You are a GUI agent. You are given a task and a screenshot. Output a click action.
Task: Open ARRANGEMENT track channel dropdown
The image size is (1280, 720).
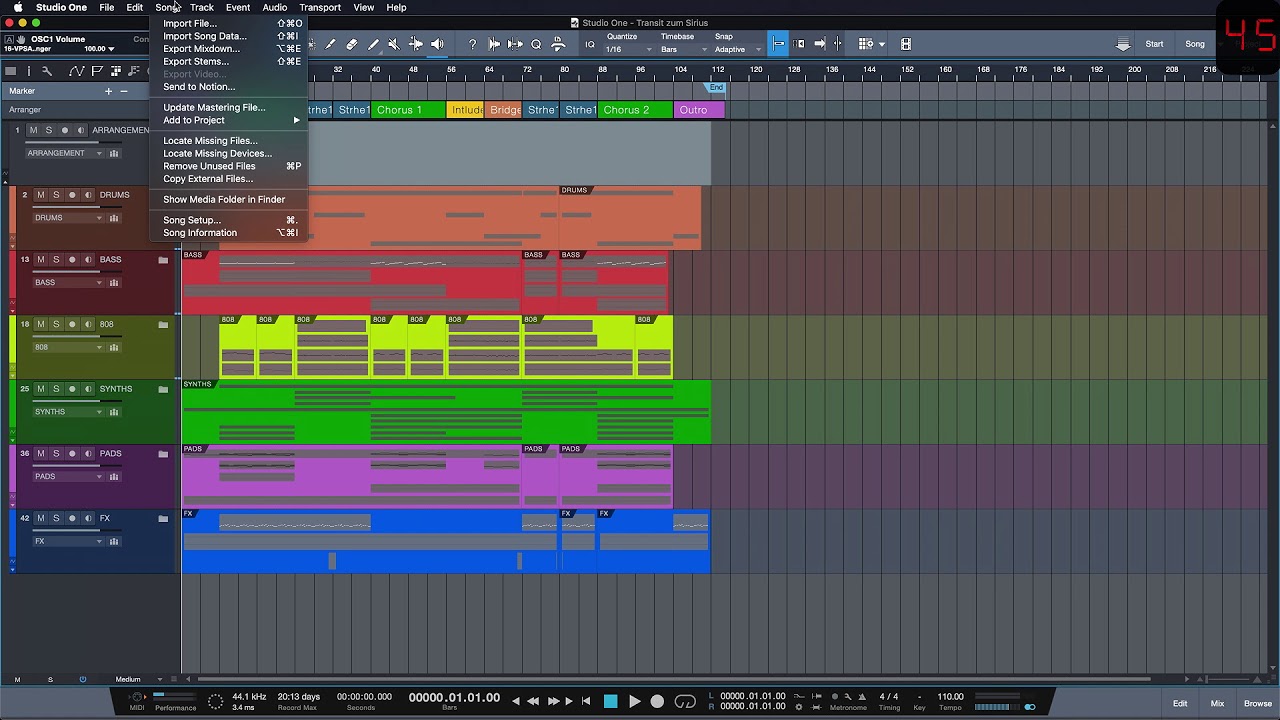64,154
